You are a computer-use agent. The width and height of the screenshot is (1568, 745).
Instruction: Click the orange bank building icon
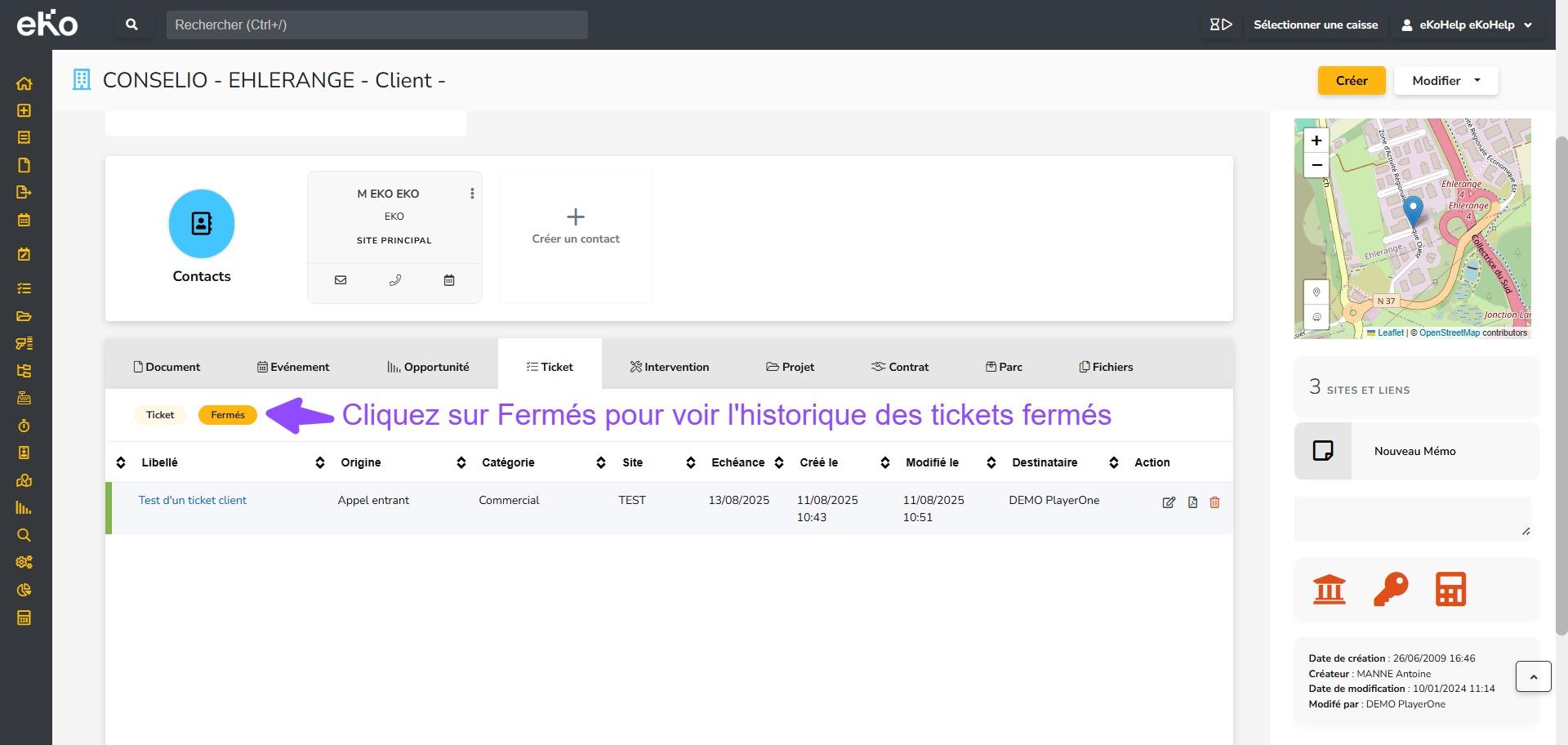(1329, 589)
